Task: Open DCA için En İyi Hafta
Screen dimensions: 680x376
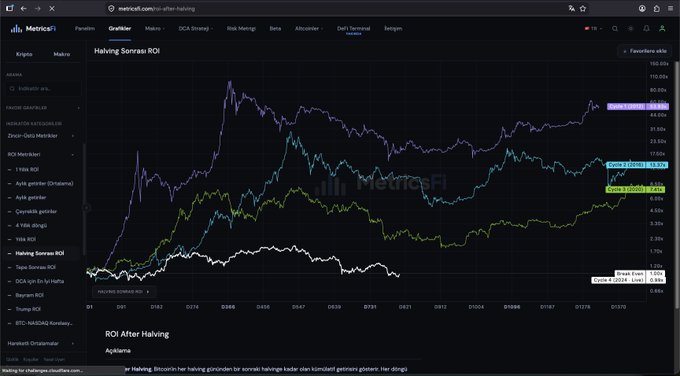Action: pos(39,281)
